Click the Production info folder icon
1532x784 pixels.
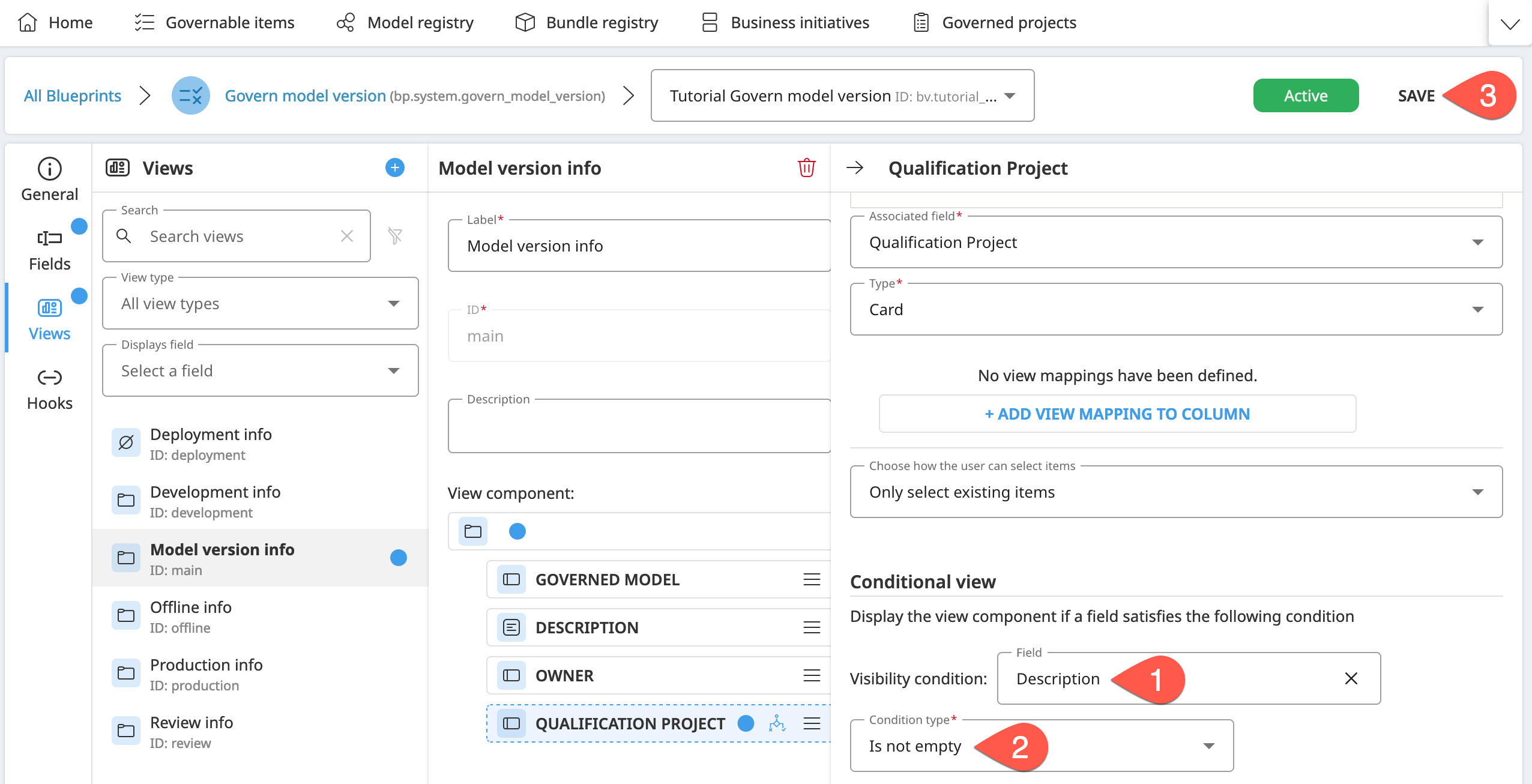pos(126,673)
